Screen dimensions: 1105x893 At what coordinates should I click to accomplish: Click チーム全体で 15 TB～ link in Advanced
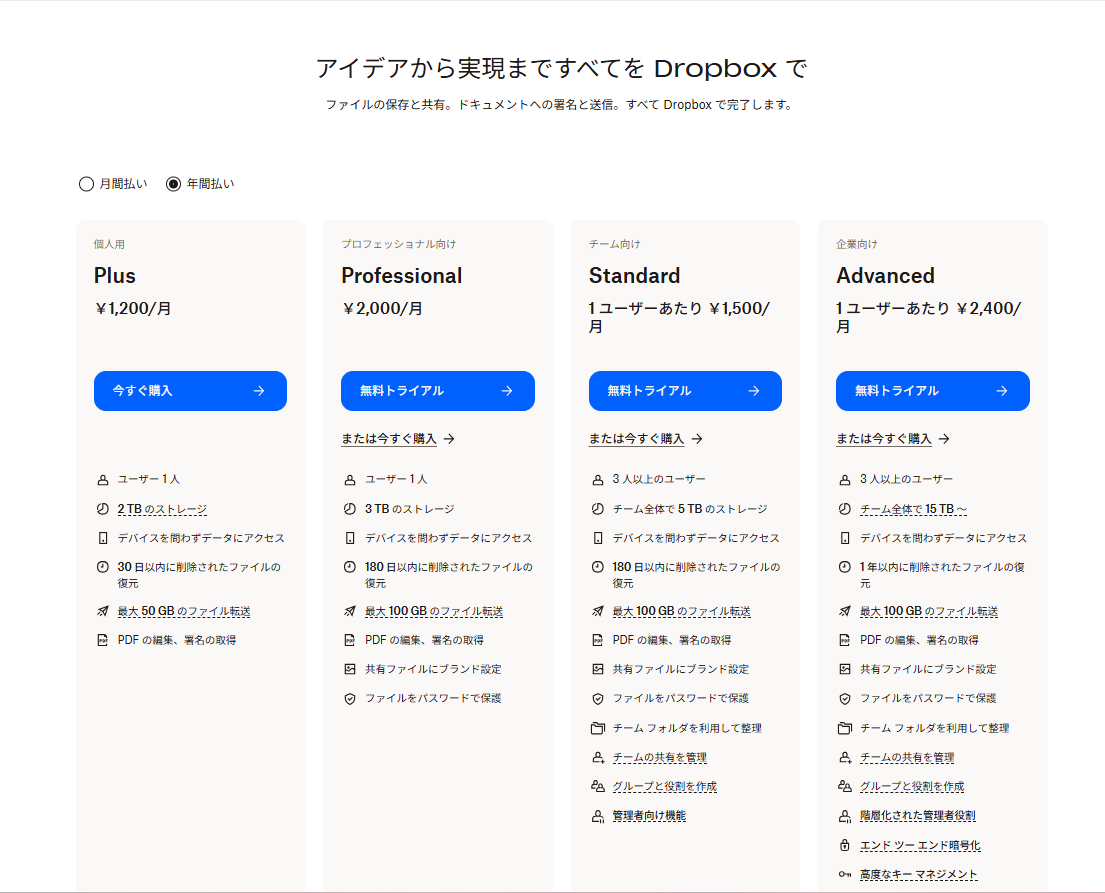point(913,509)
